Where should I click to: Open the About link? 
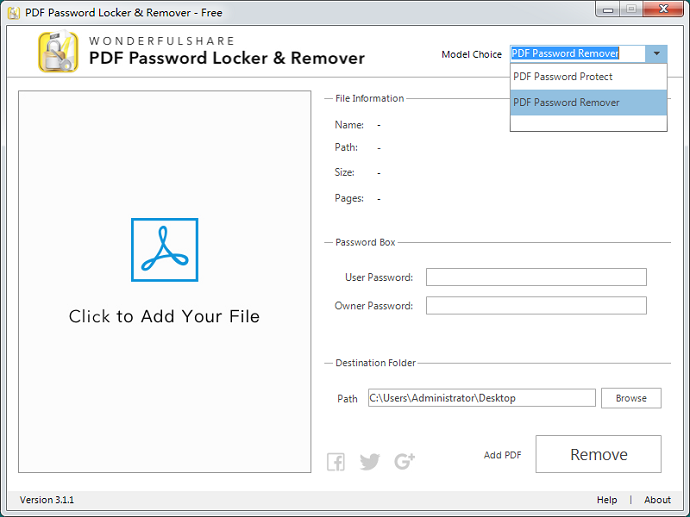657,500
